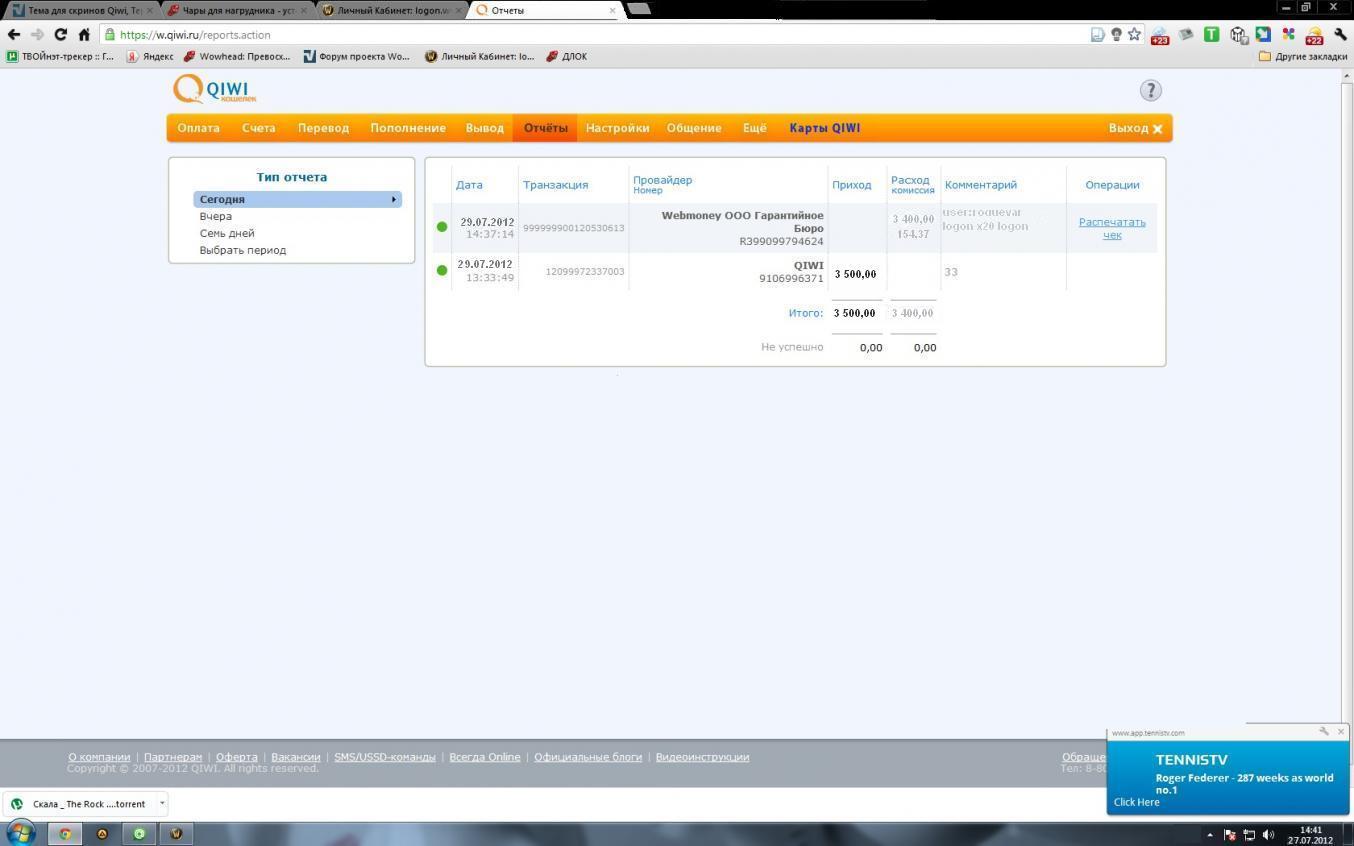Click the green T extension icon
The image size is (1354, 846).
point(1211,34)
